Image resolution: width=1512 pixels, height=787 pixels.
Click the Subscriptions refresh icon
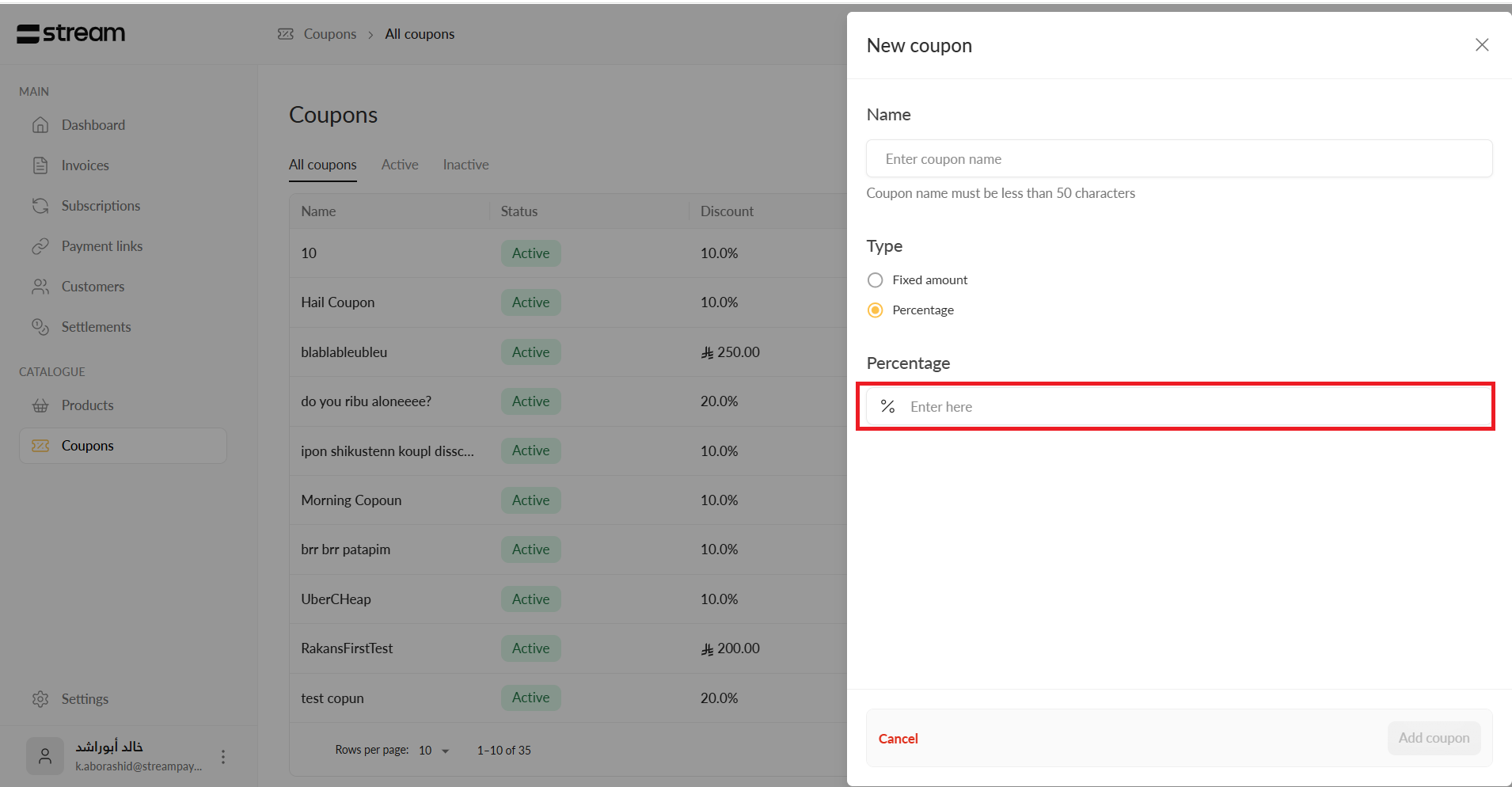tap(40, 206)
